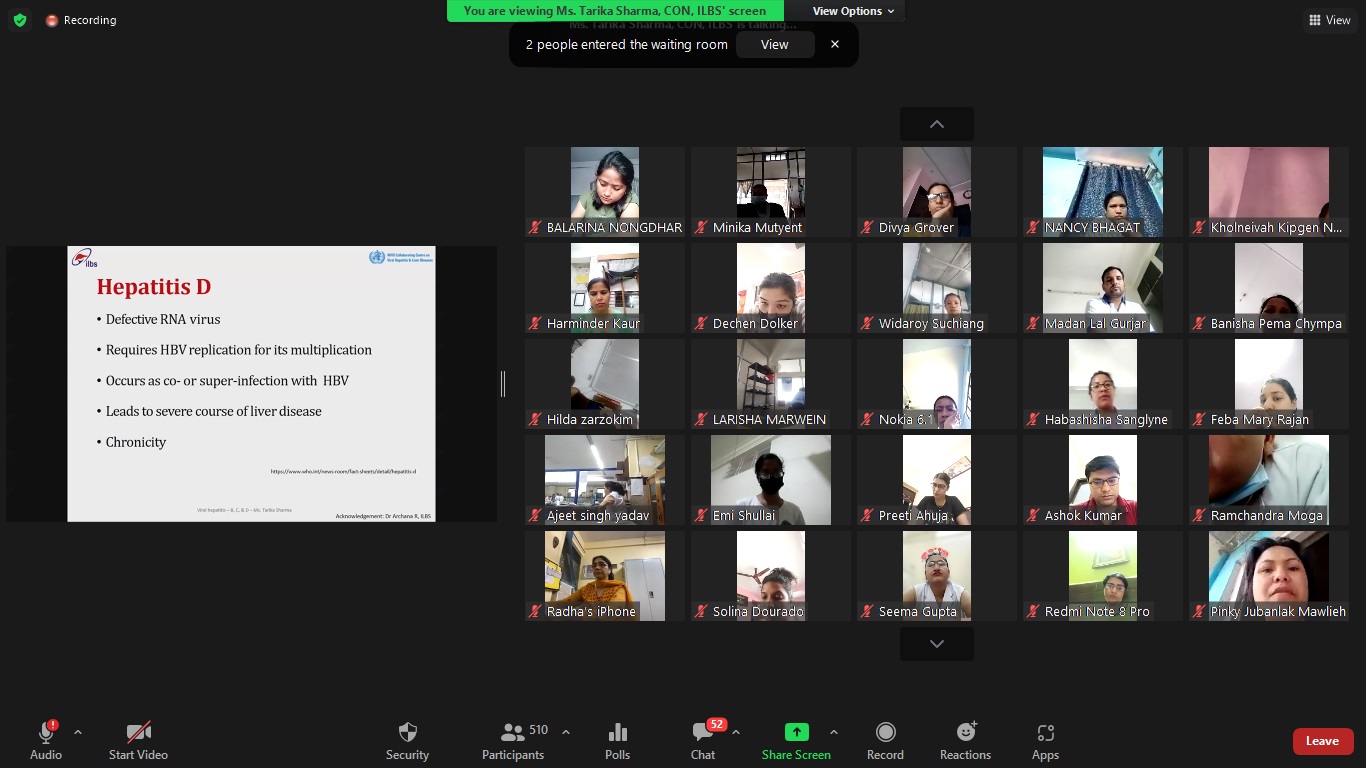Screen dimensions: 1368x768
Task: Open the Chat panel
Action: pos(703,740)
